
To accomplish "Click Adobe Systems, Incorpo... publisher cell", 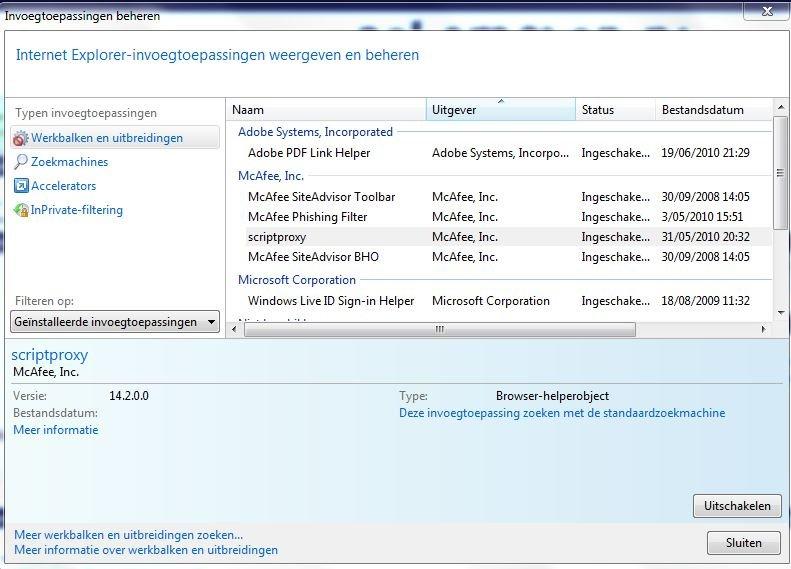I will click(x=500, y=153).
